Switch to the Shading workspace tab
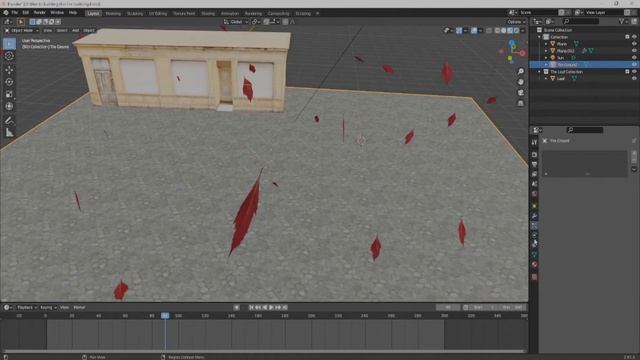640x360 pixels. pyautogui.click(x=208, y=13)
